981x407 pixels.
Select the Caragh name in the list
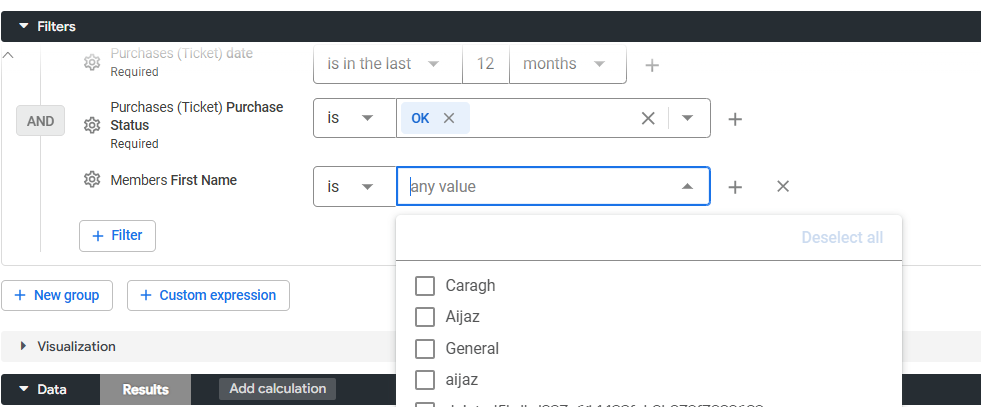click(x=470, y=286)
